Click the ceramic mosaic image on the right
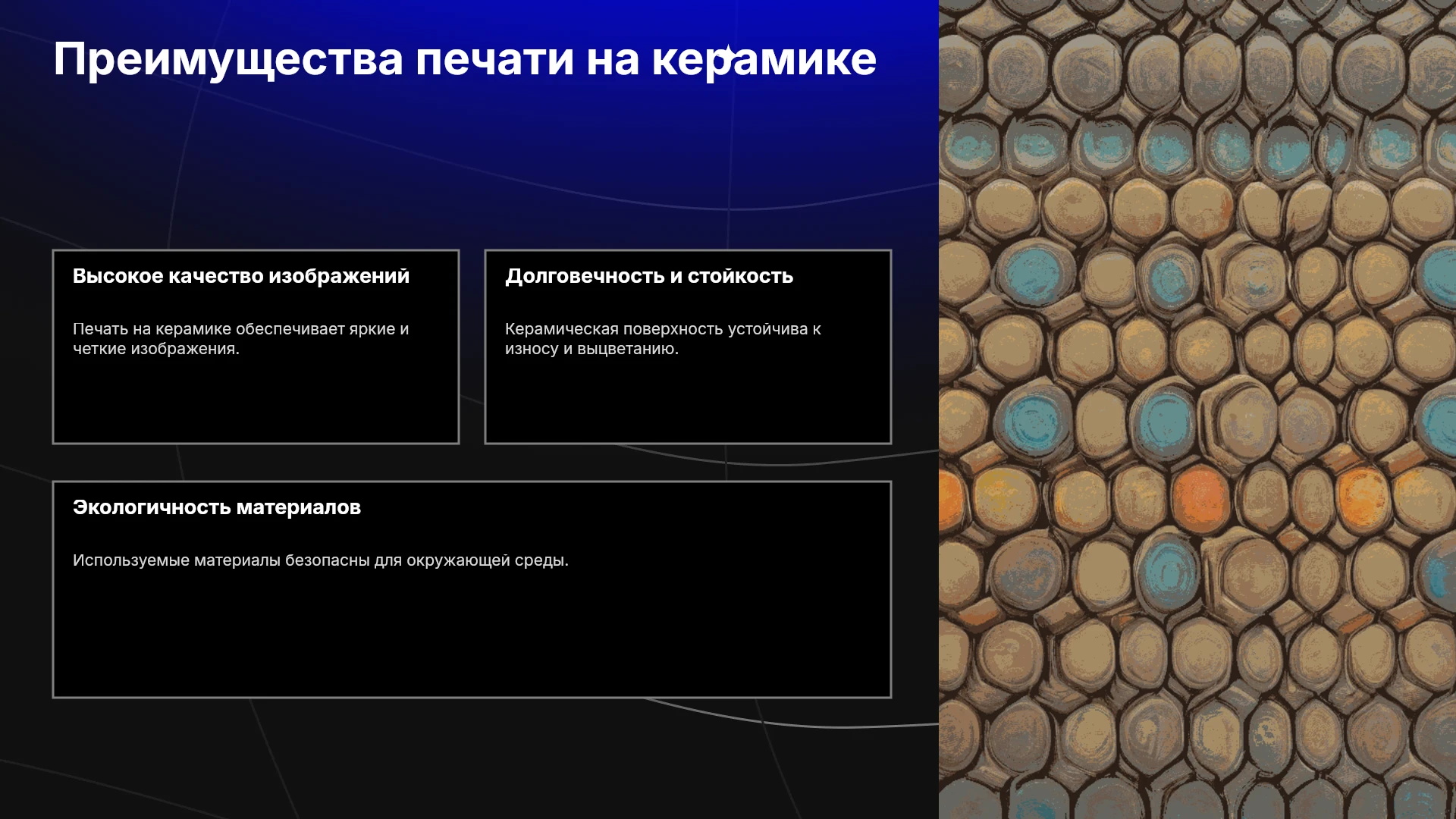Screen dimensions: 1456x819 (1197, 409)
